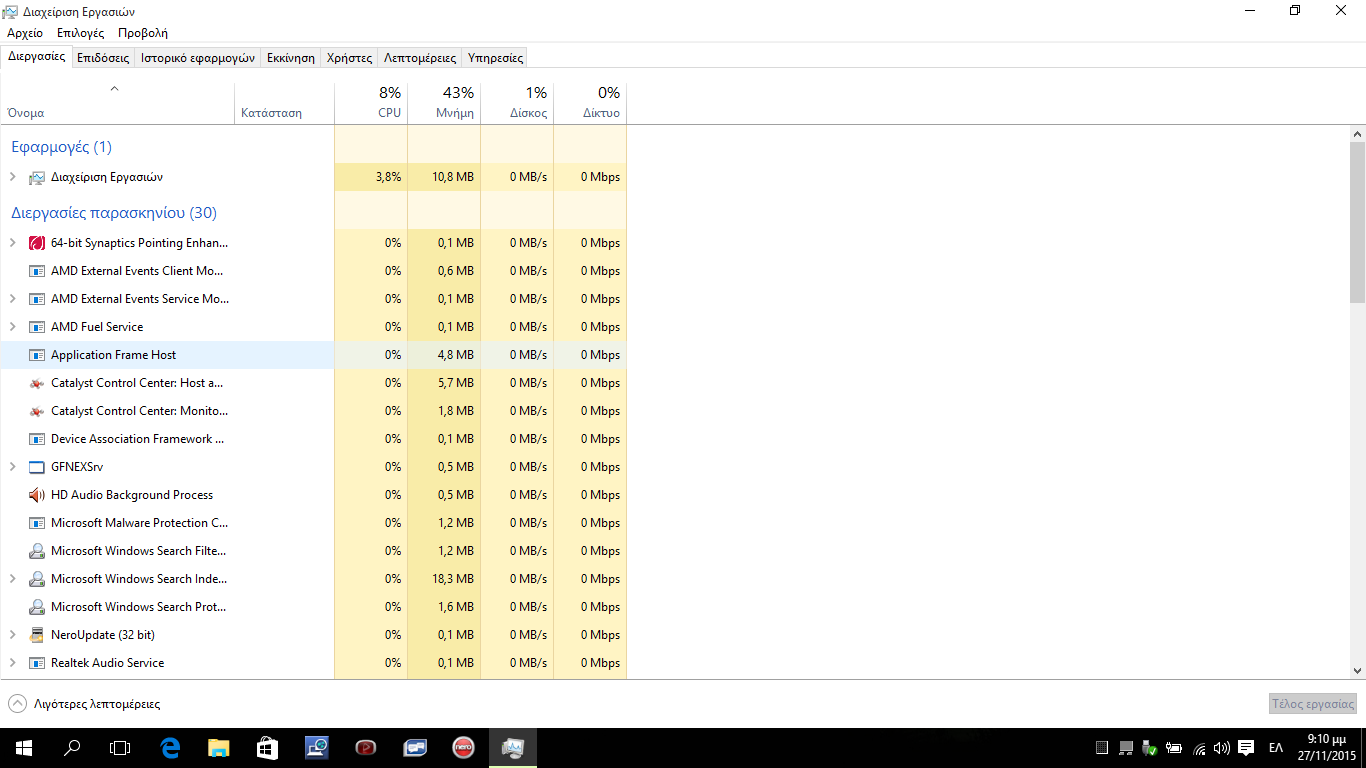Expand the GFNEXSrv process row

tap(12, 467)
